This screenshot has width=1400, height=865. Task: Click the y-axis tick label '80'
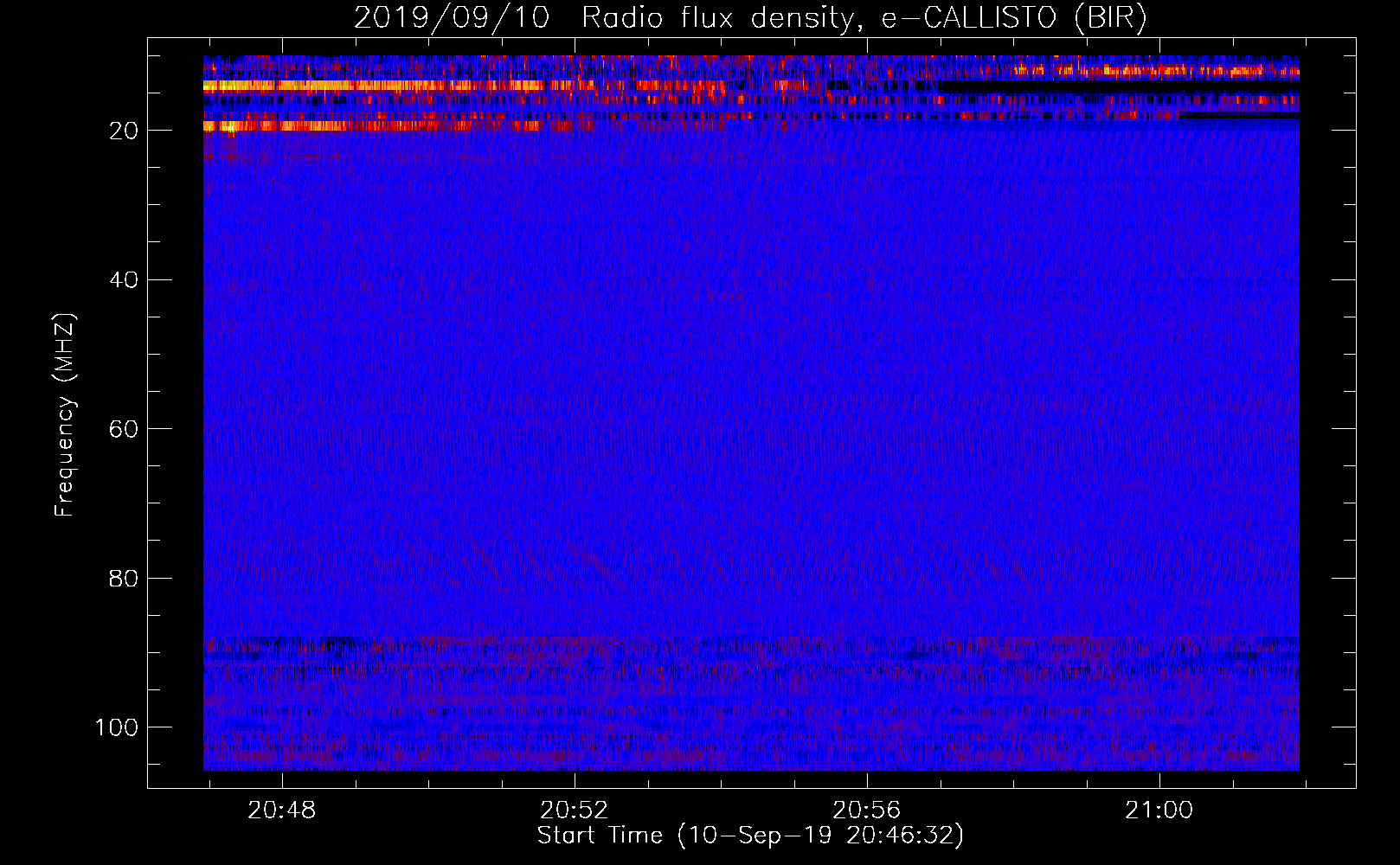click(x=125, y=579)
